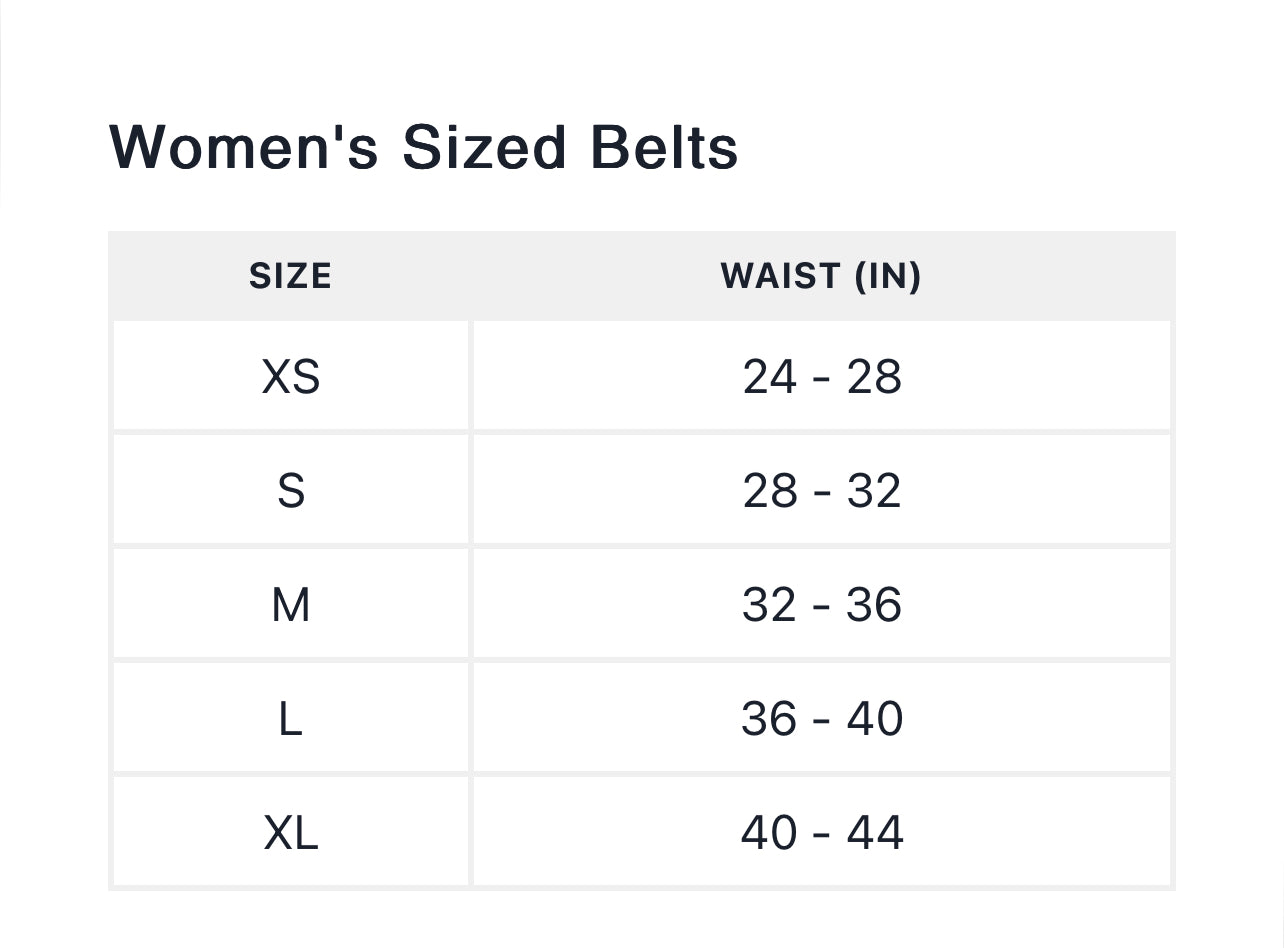This screenshot has width=1284, height=948.
Task: Select the XS size cell
Action: coord(290,377)
